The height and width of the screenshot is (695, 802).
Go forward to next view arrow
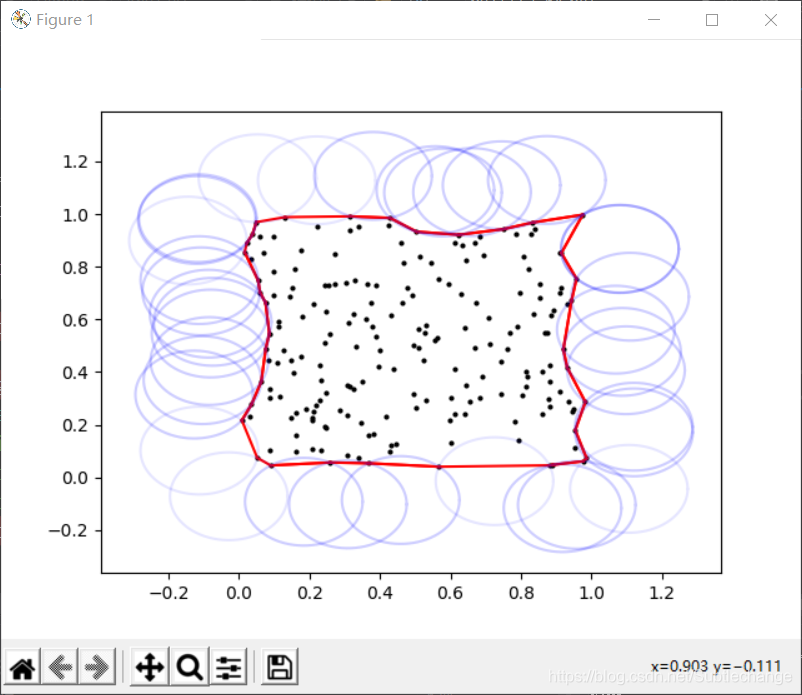97,667
